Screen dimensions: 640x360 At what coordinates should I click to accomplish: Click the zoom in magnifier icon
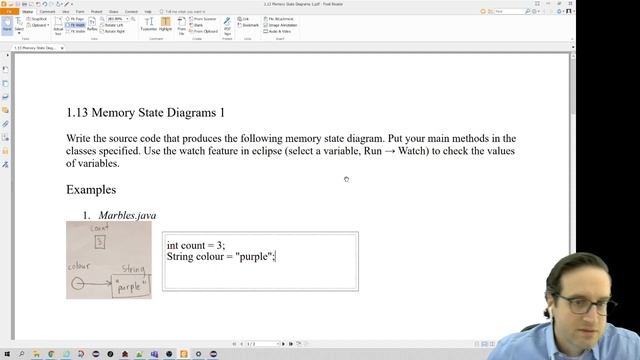[133, 19]
